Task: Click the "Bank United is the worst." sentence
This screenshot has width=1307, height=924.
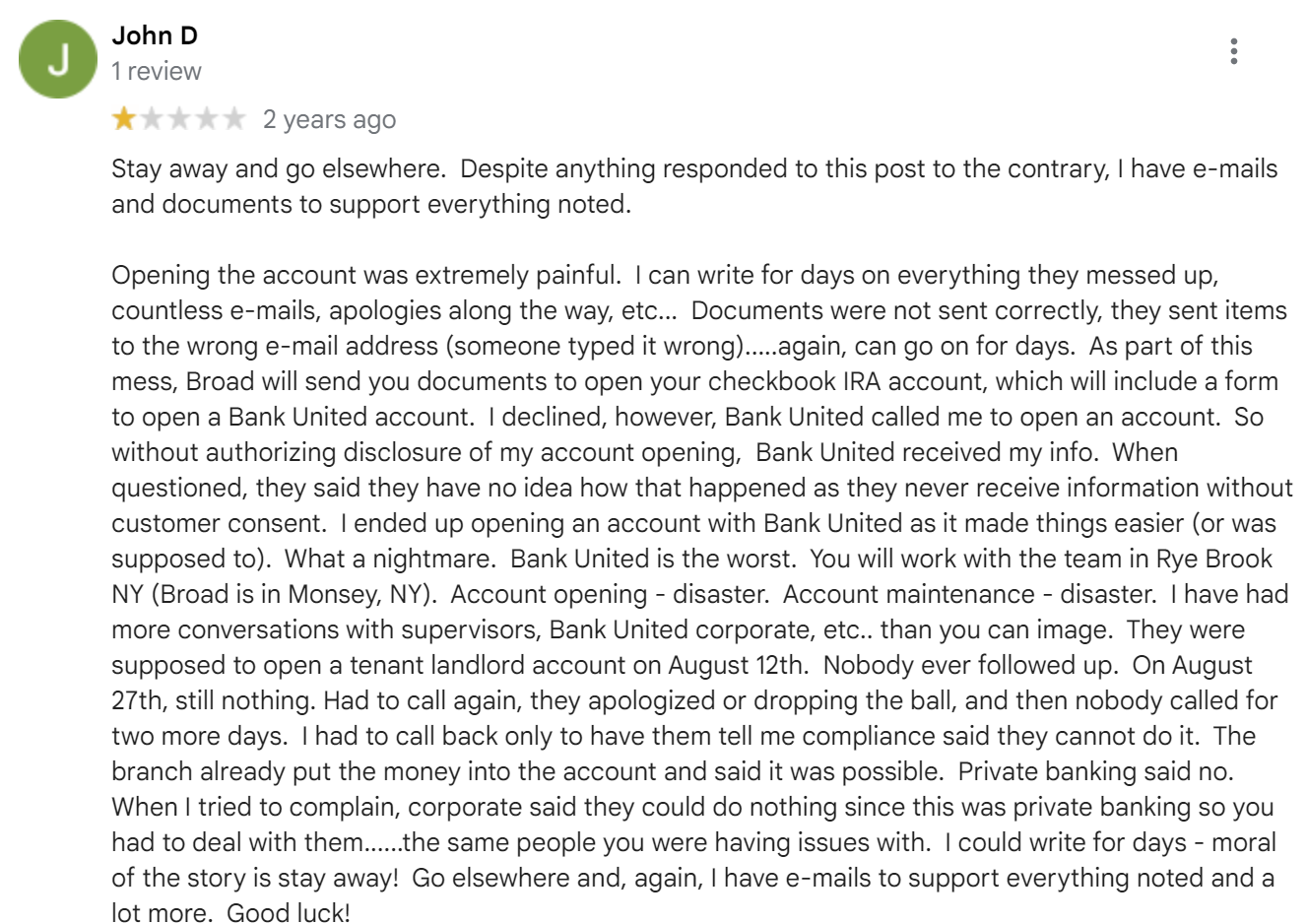Action: pos(652,559)
